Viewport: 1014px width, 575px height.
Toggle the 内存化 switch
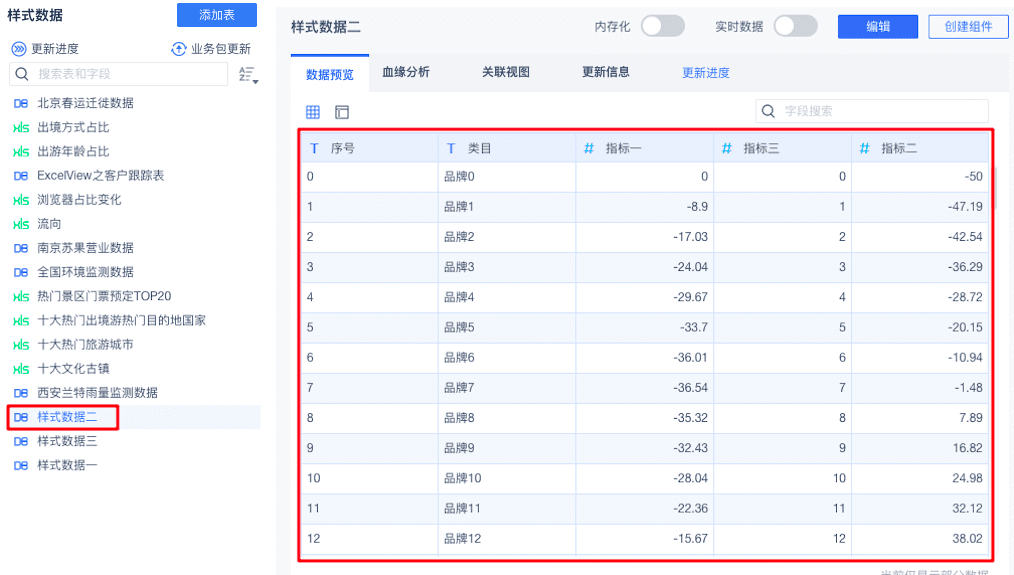point(663,27)
